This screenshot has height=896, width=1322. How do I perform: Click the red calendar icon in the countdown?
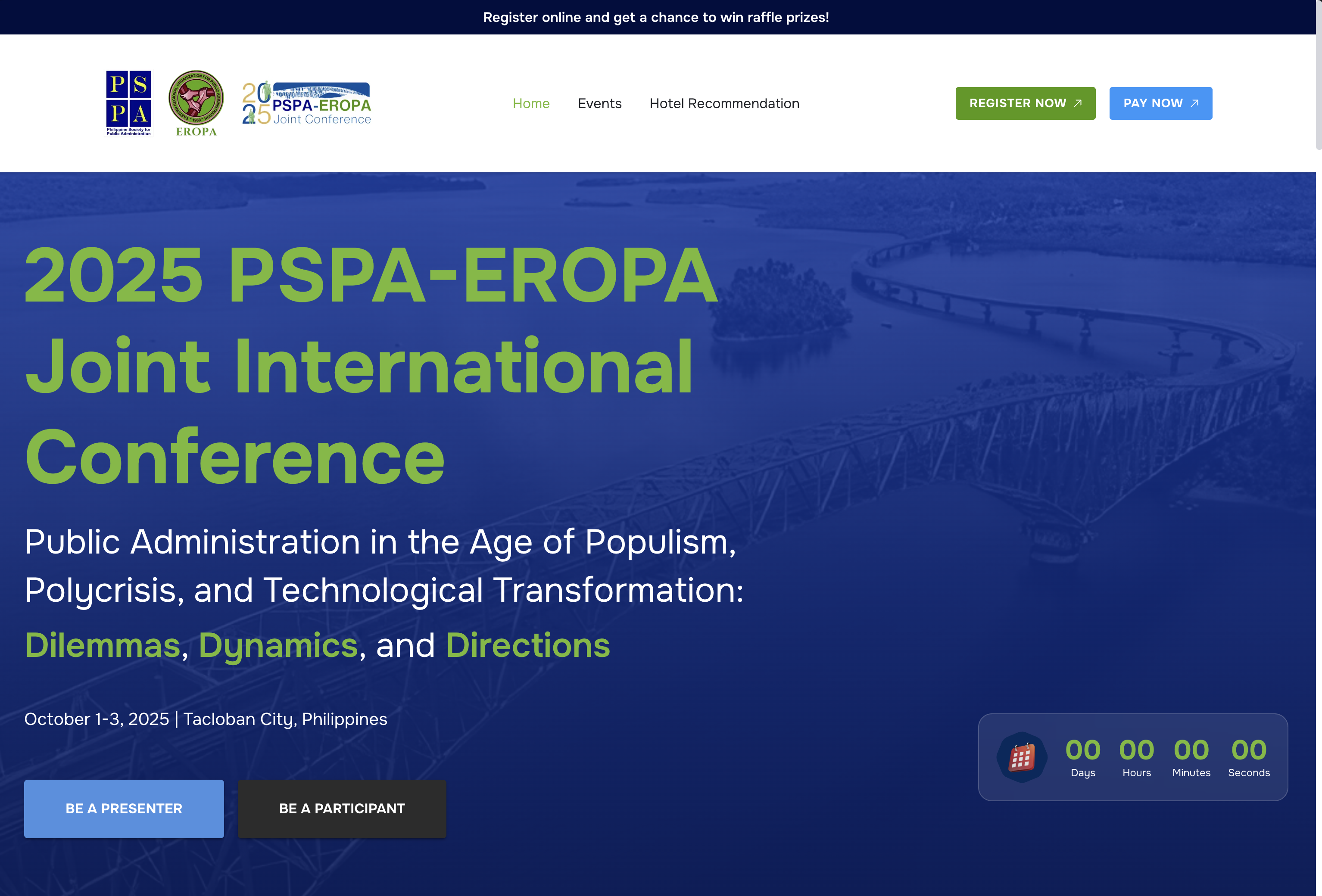click(x=1022, y=757)
